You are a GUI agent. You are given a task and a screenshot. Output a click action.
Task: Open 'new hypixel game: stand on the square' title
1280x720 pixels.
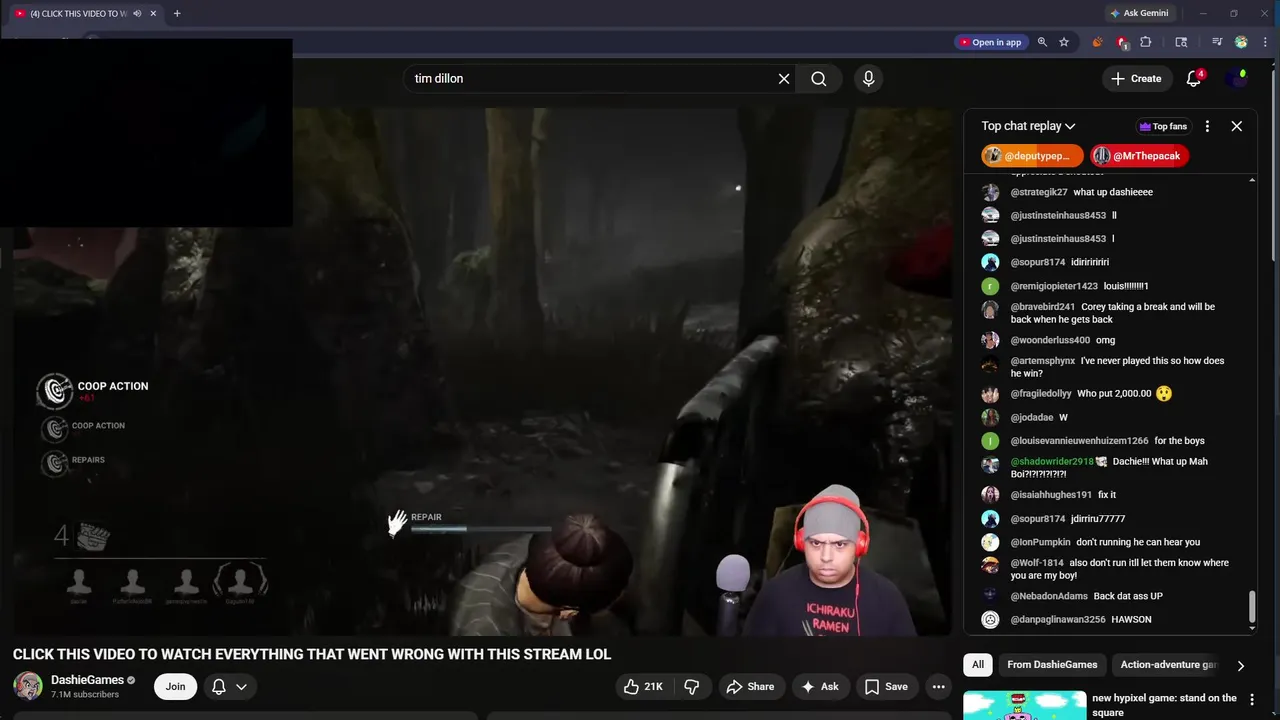(x=1164, y=705)
